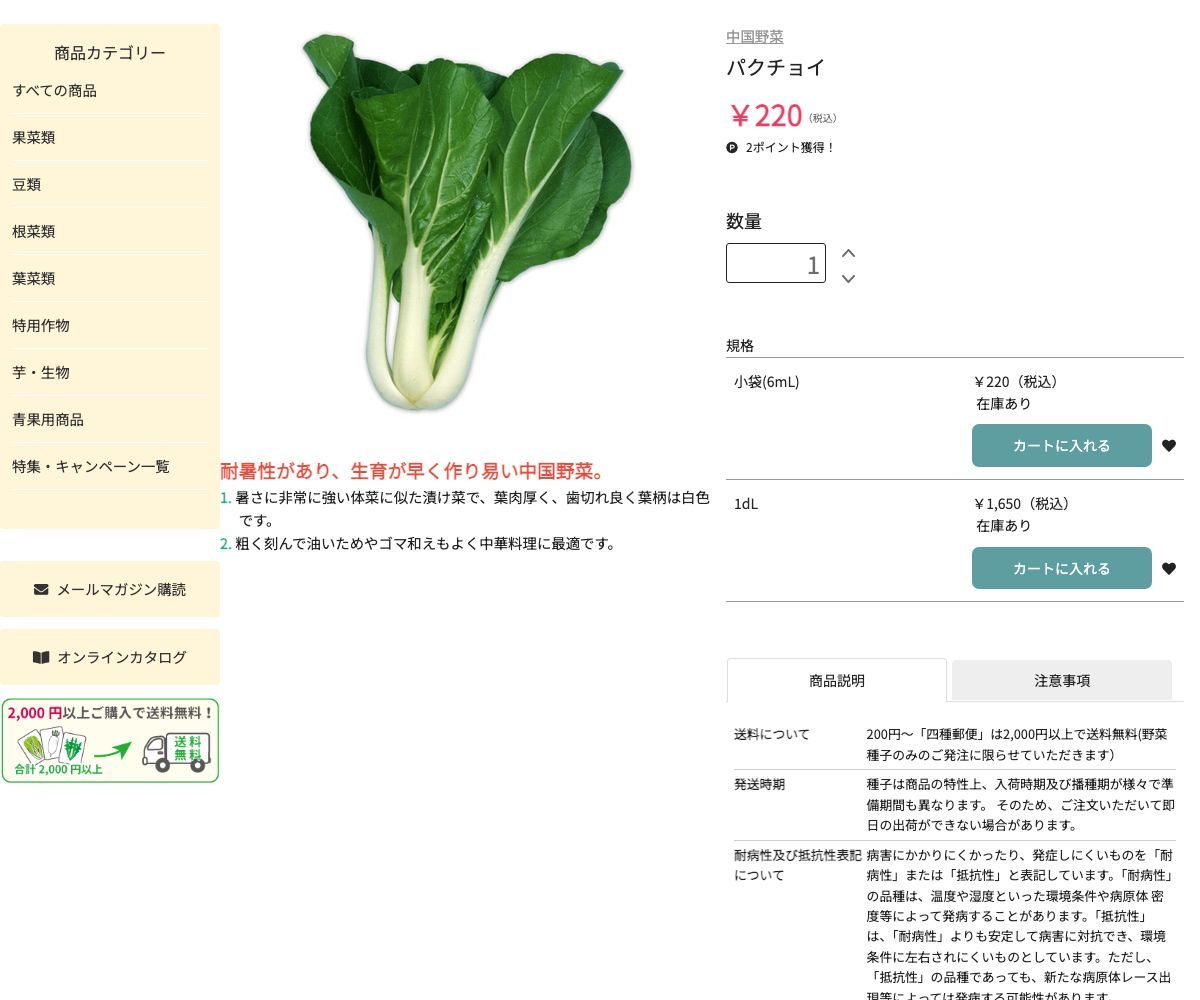Click the quantity input field
The width and height of the screenshot is (1200, 1000).
(x=775, y=264)
